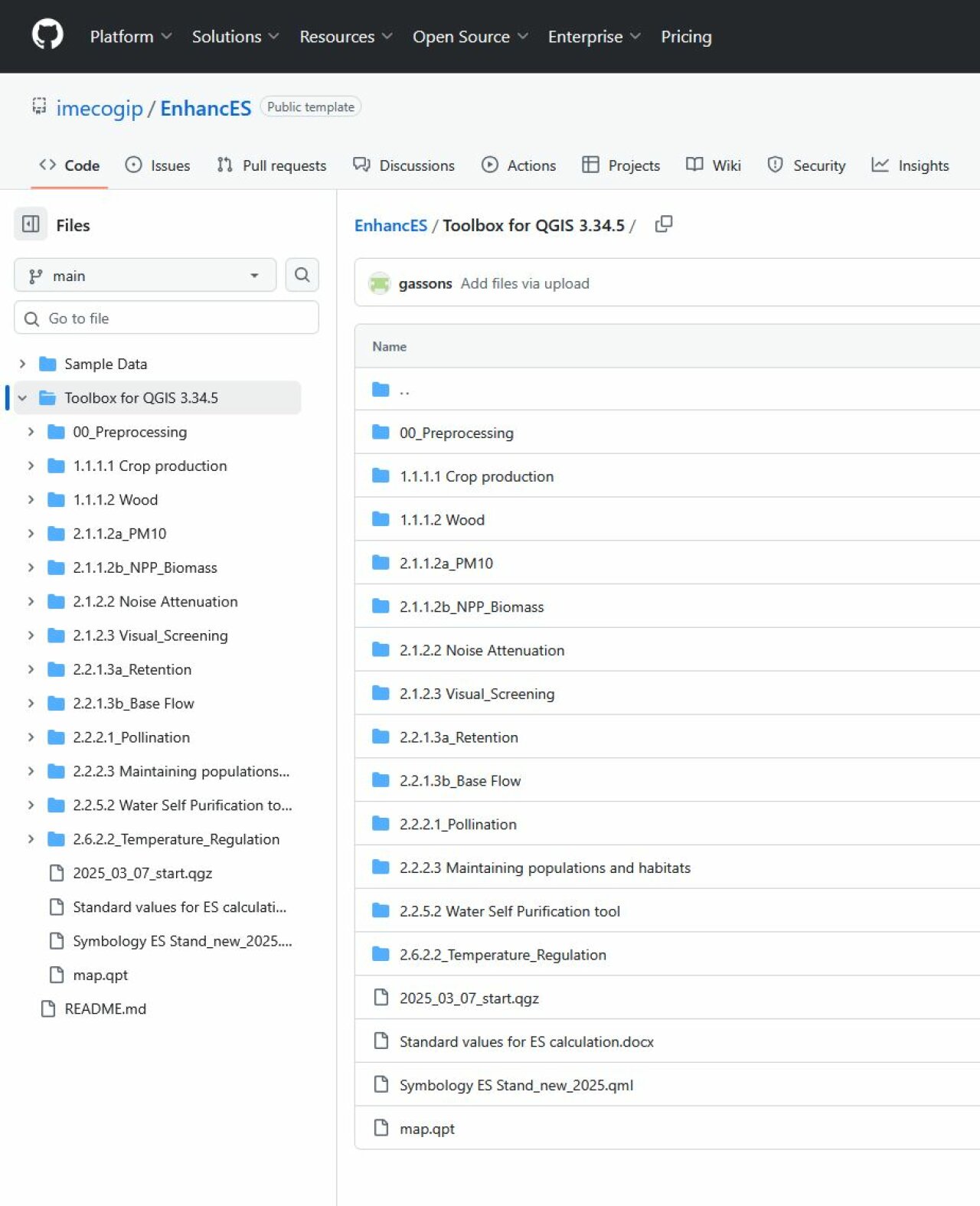Collapse the Toolbox for QGIS 3.34.5 tree folder

22,397
